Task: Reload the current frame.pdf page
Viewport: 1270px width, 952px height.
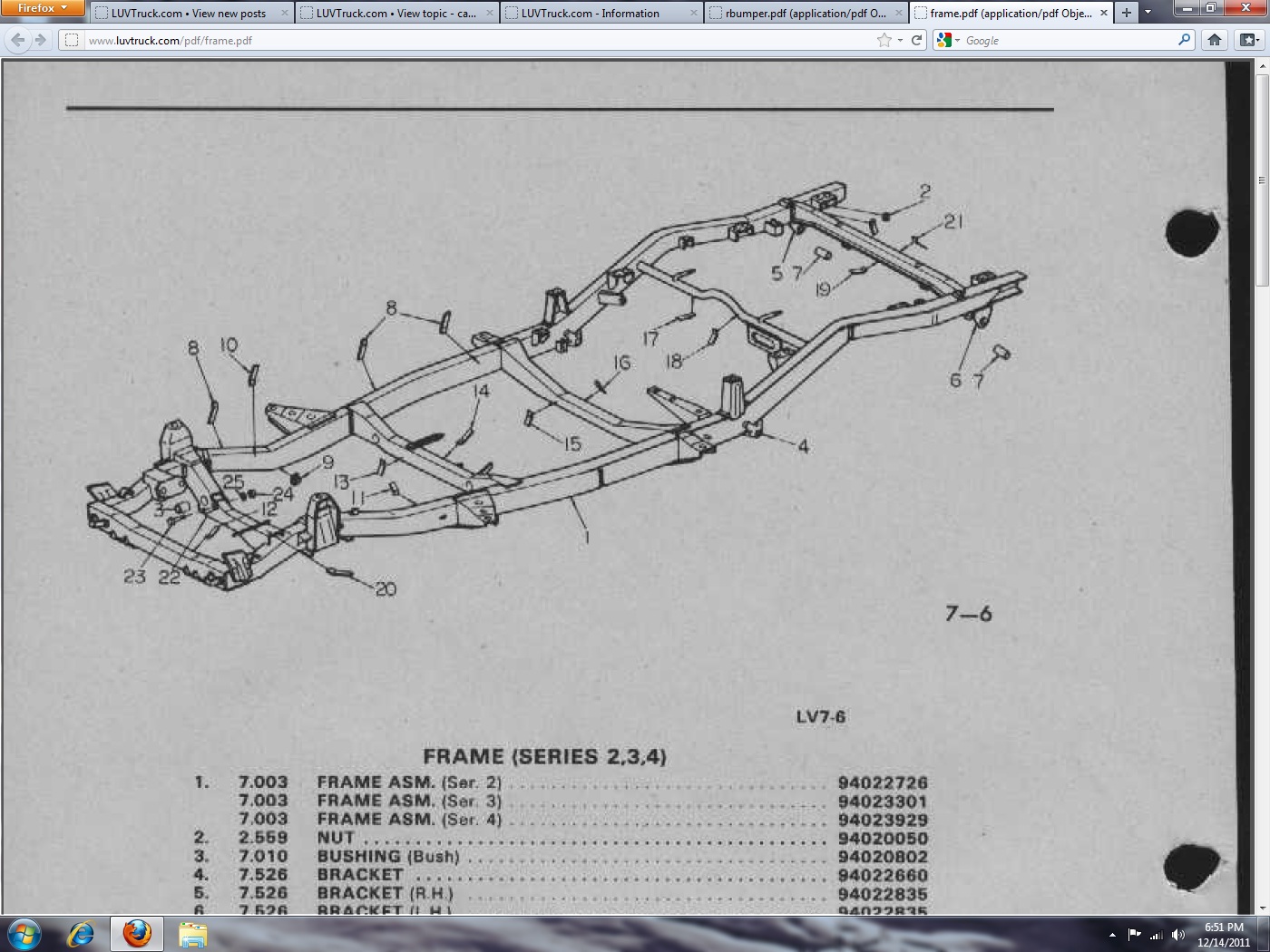Action: 916,40
